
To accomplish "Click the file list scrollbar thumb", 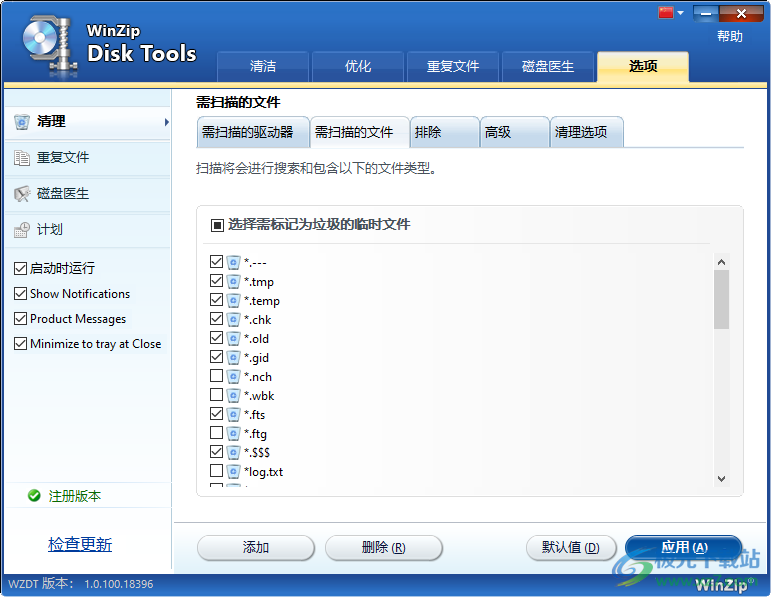I will click(721, 299).
